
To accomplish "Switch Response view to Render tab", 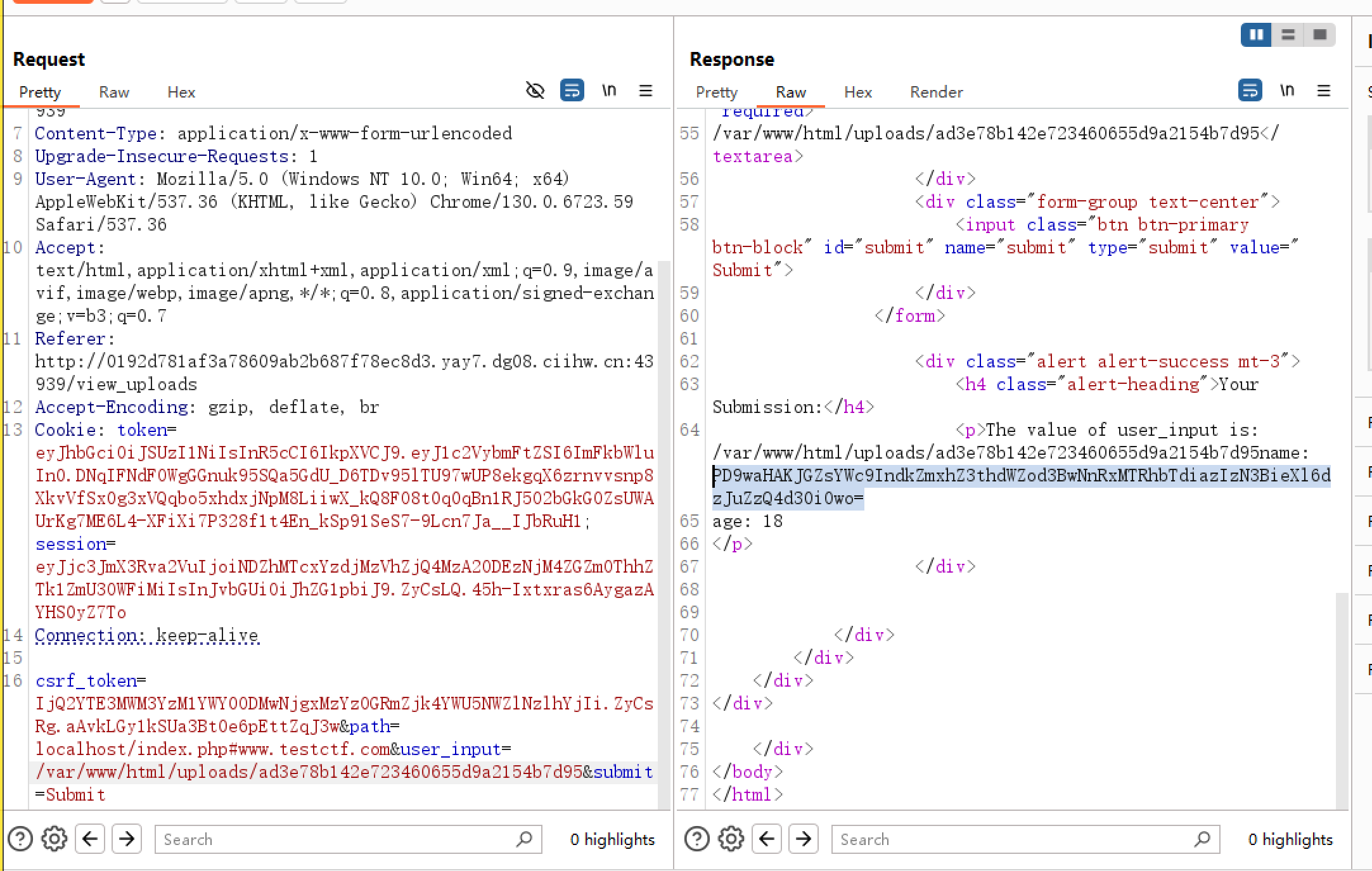I will point(936,92).
